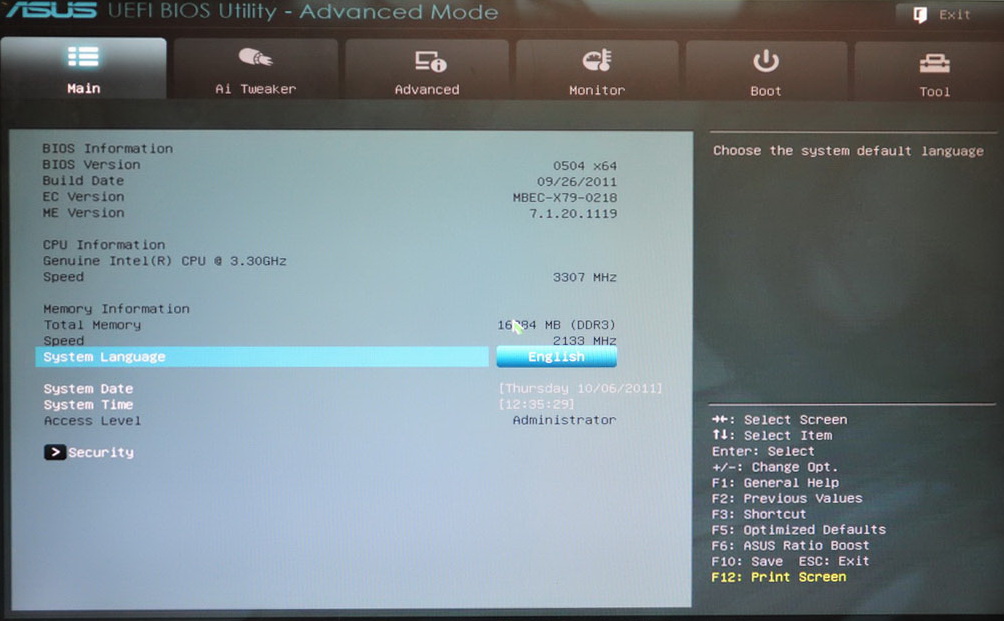Select the System Time label
The width and height of the screenshot is (1004, 621).
[88, 405]
